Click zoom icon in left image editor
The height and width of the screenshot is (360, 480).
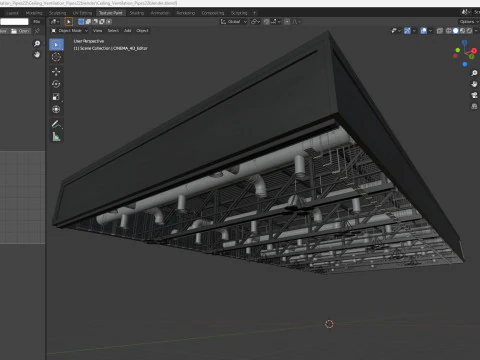37,43
